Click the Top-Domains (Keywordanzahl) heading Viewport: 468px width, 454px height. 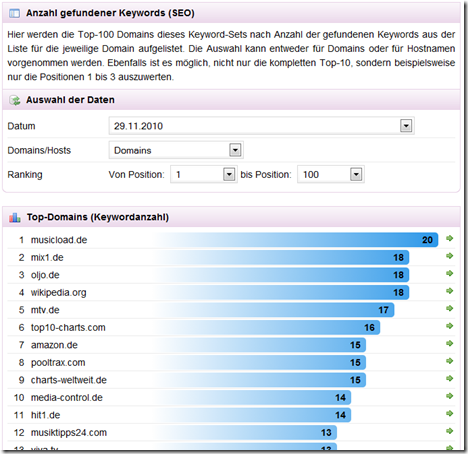coord(98,217)
